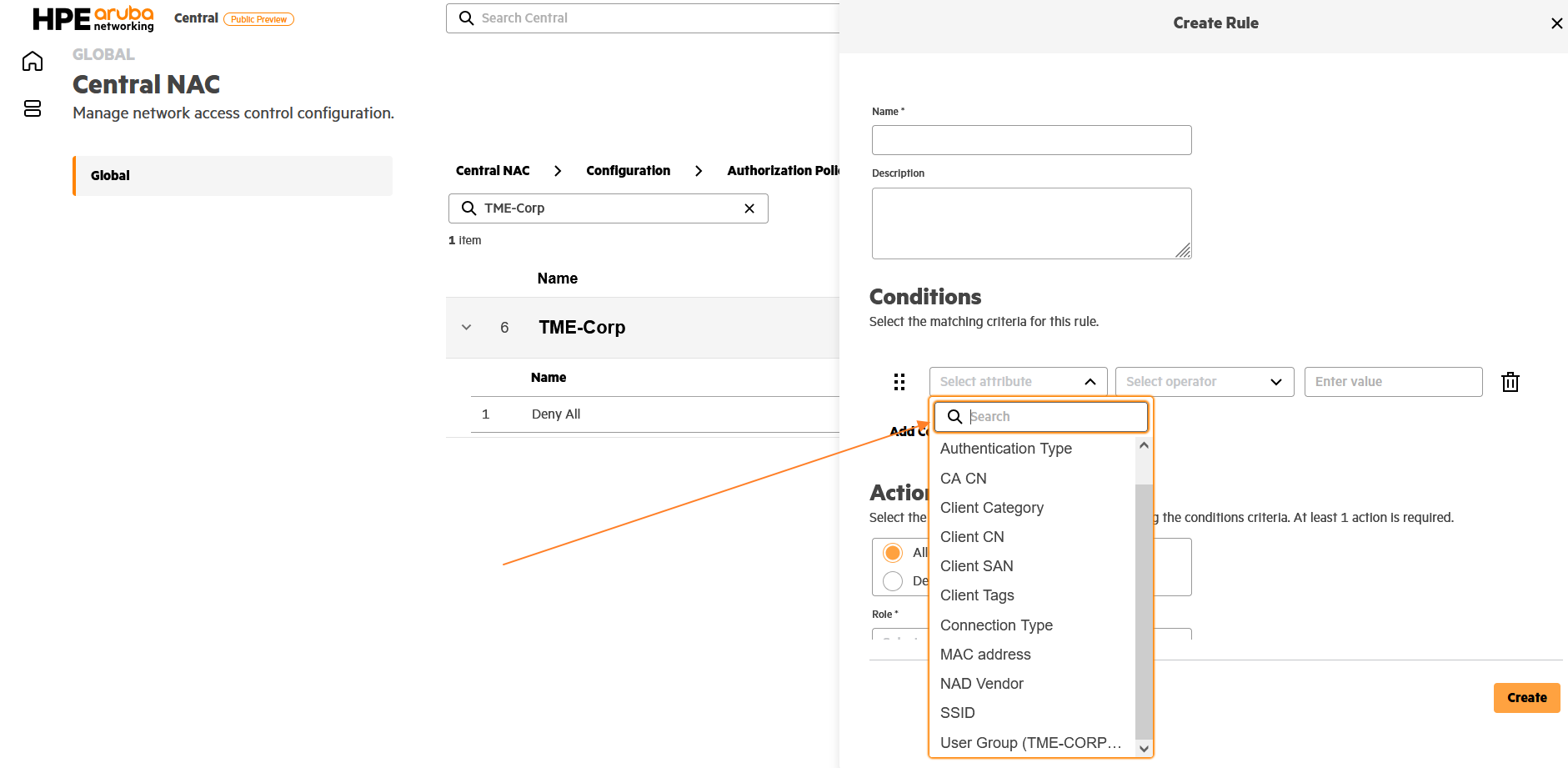Choose Authentication Type attribute
The width and height of the screenshot is (1568, 768).
click(1033, 449)
